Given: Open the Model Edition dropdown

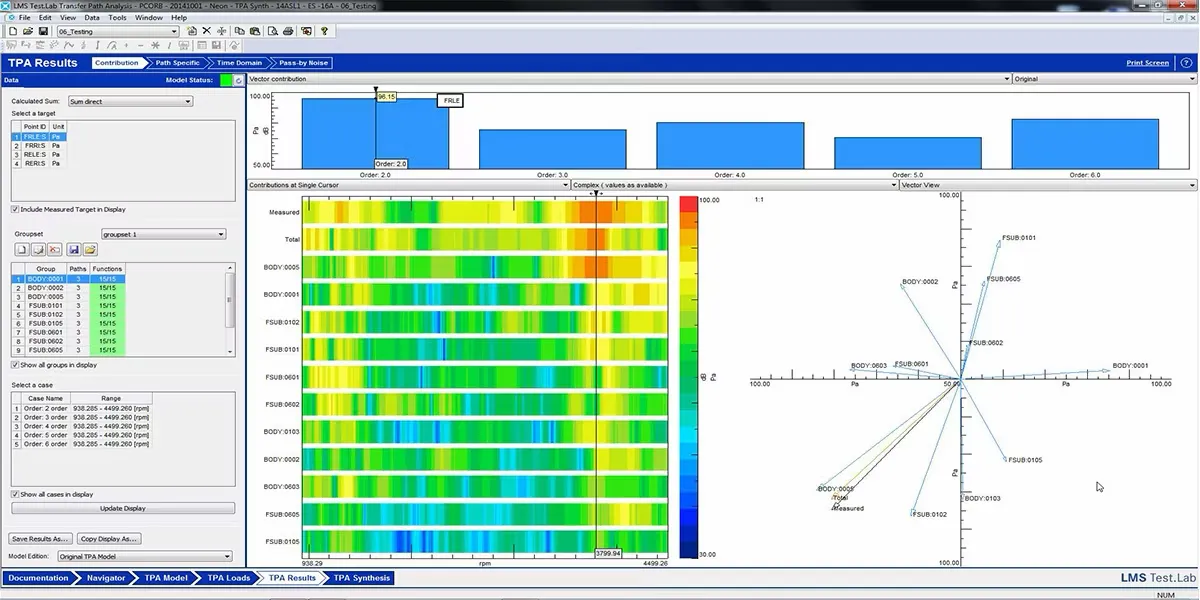Looking at the screenshot, I should click(144, 556).
